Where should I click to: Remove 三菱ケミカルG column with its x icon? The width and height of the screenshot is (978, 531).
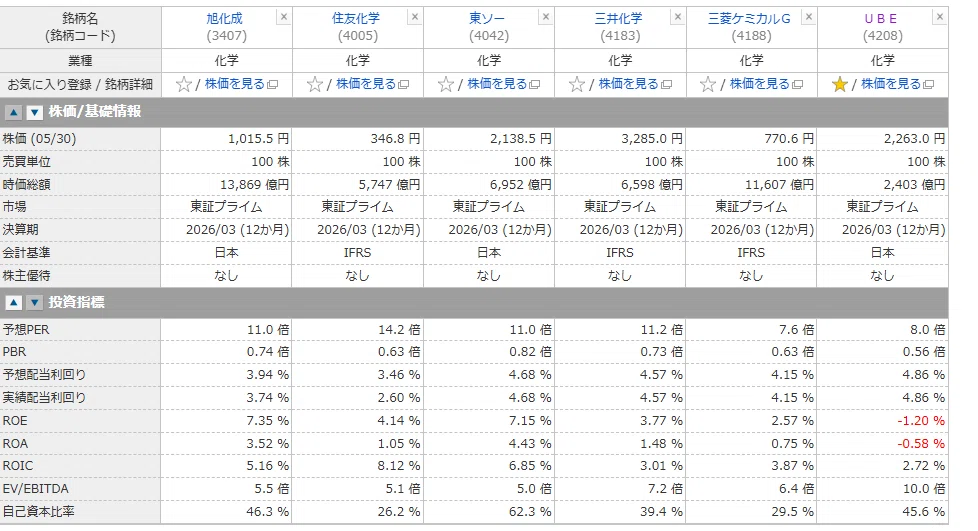(x=808, y=17)
